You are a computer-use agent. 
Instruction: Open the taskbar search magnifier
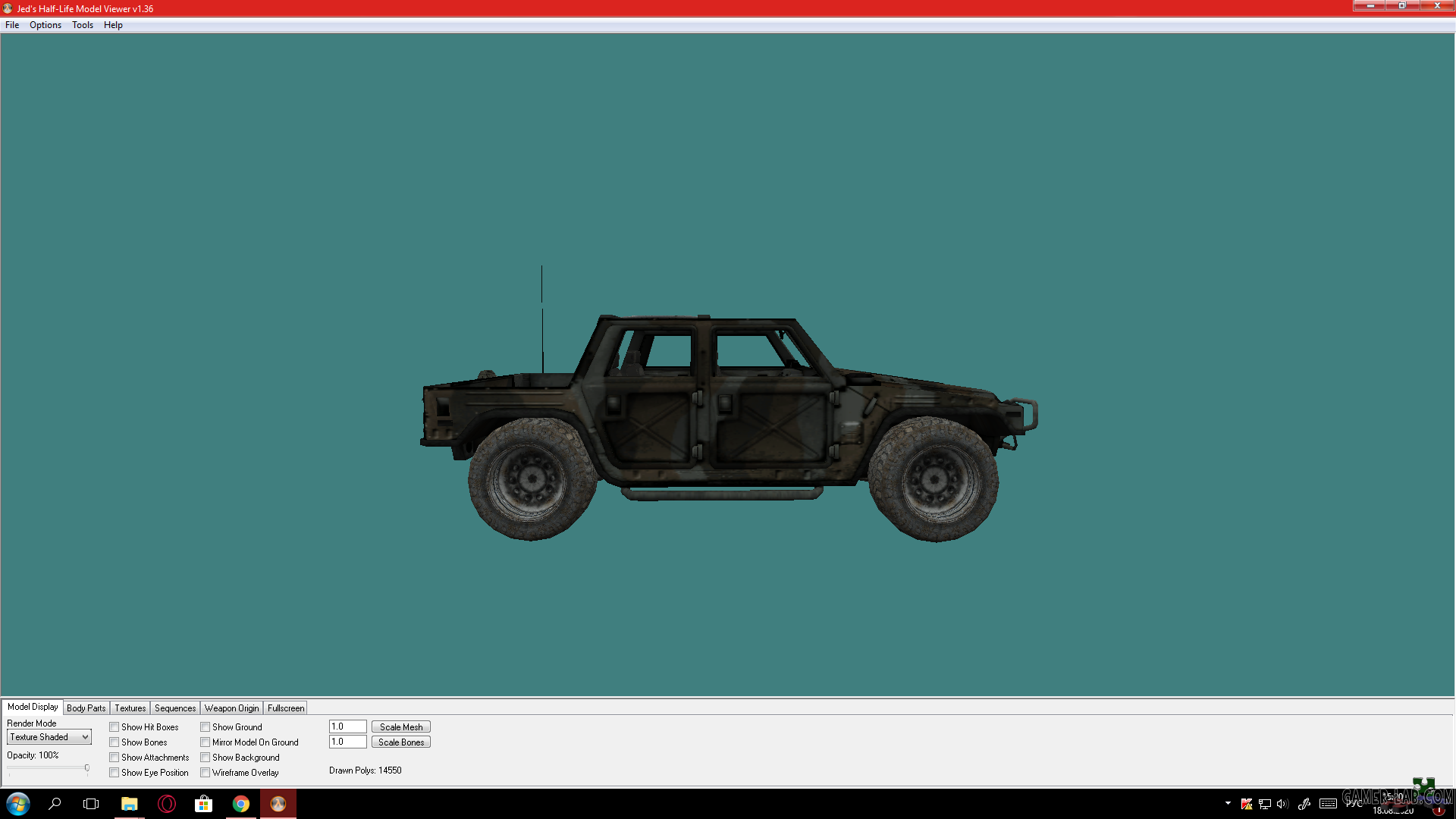coord(55,804)
